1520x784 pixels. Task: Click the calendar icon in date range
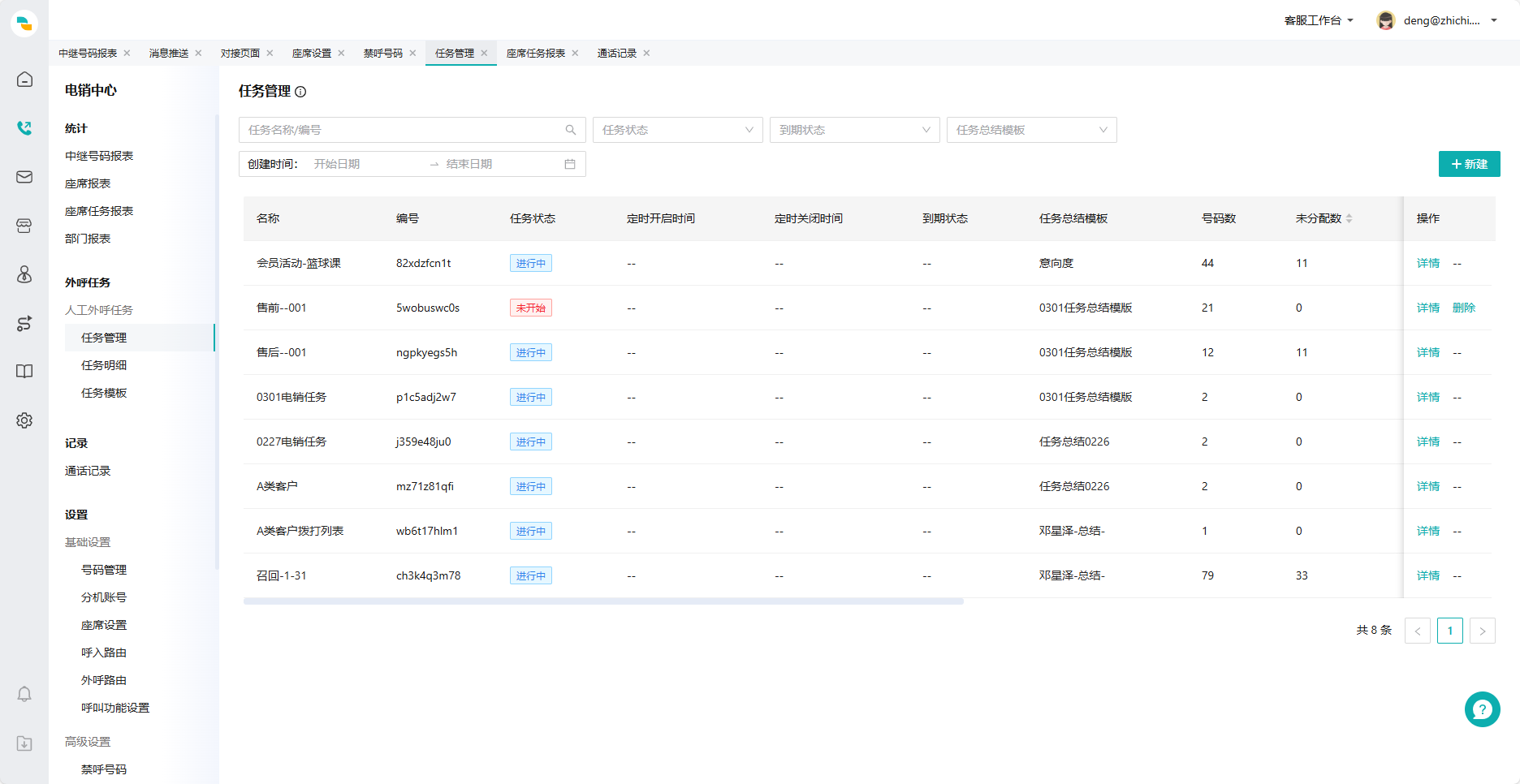tap(570, 164)
